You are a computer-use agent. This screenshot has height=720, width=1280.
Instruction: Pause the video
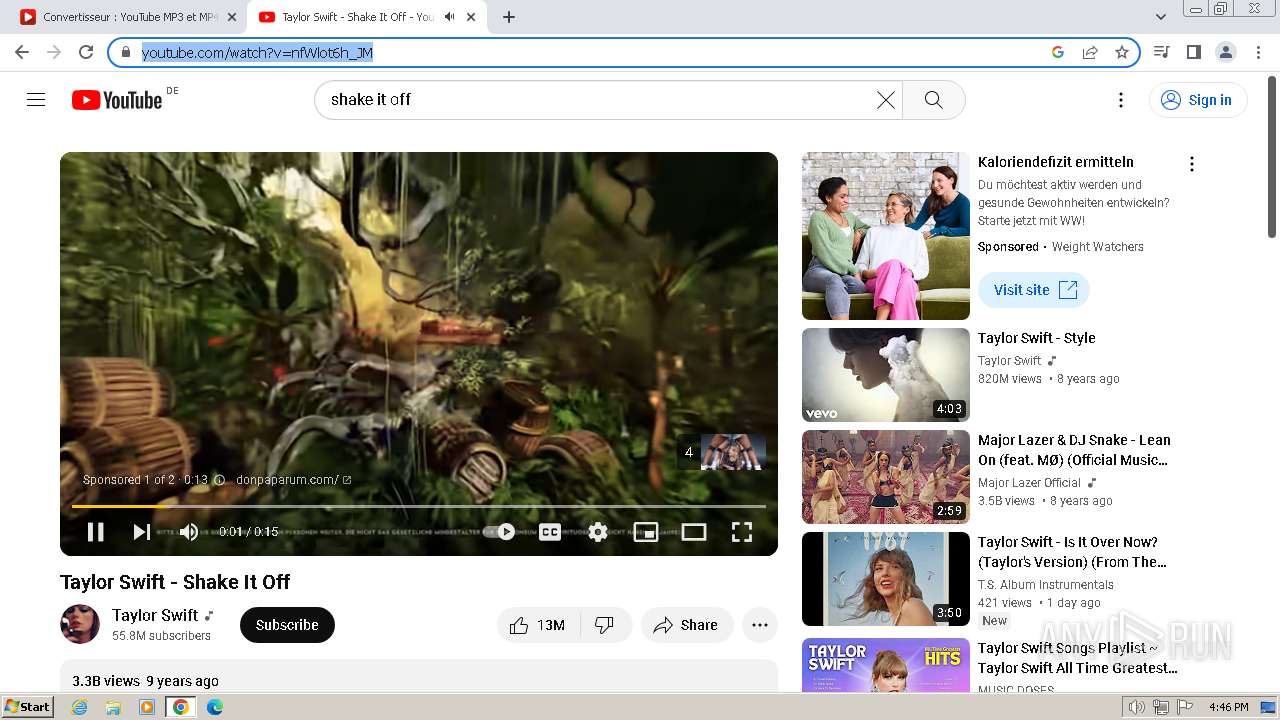[96, 532]
